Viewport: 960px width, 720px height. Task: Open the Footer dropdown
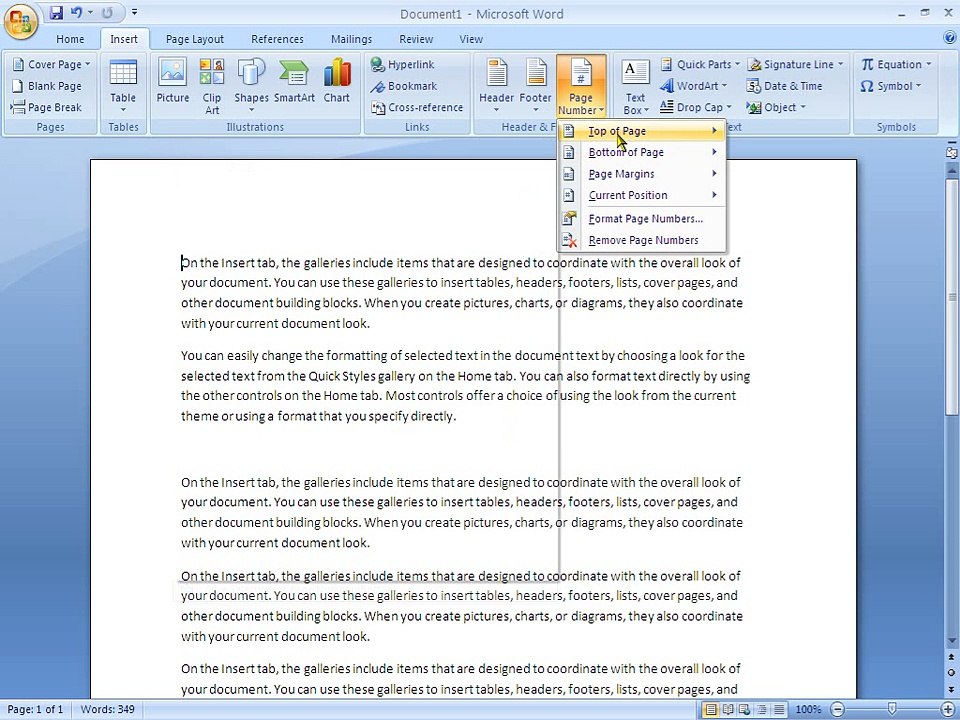pyautogui.click(x=536, y=86)
